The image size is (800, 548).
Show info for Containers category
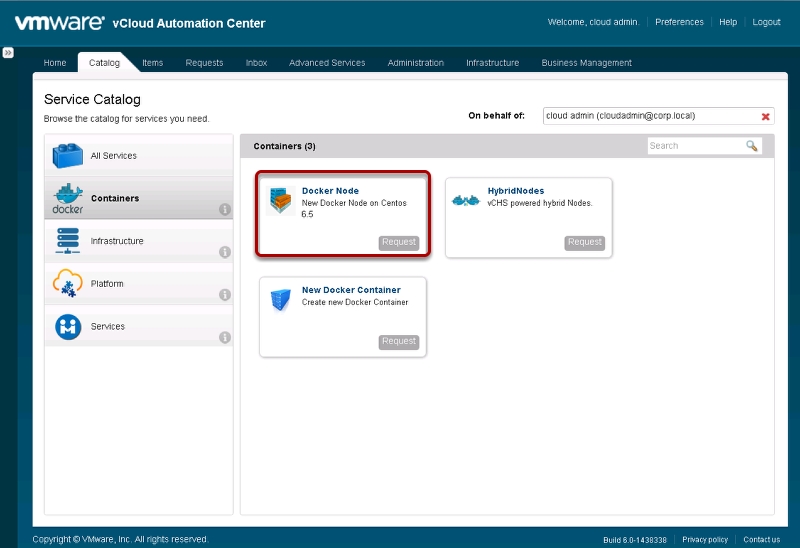tap(224, 209)
